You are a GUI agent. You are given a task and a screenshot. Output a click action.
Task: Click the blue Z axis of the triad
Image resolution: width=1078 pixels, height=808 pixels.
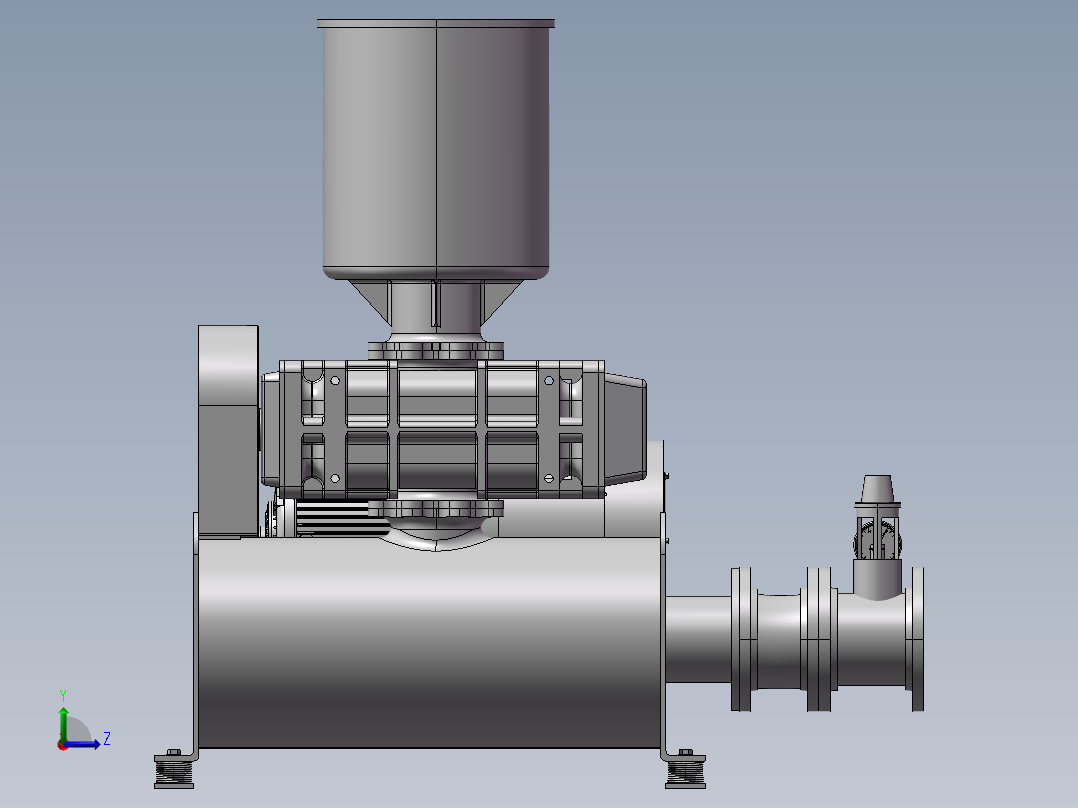(82, 744)
